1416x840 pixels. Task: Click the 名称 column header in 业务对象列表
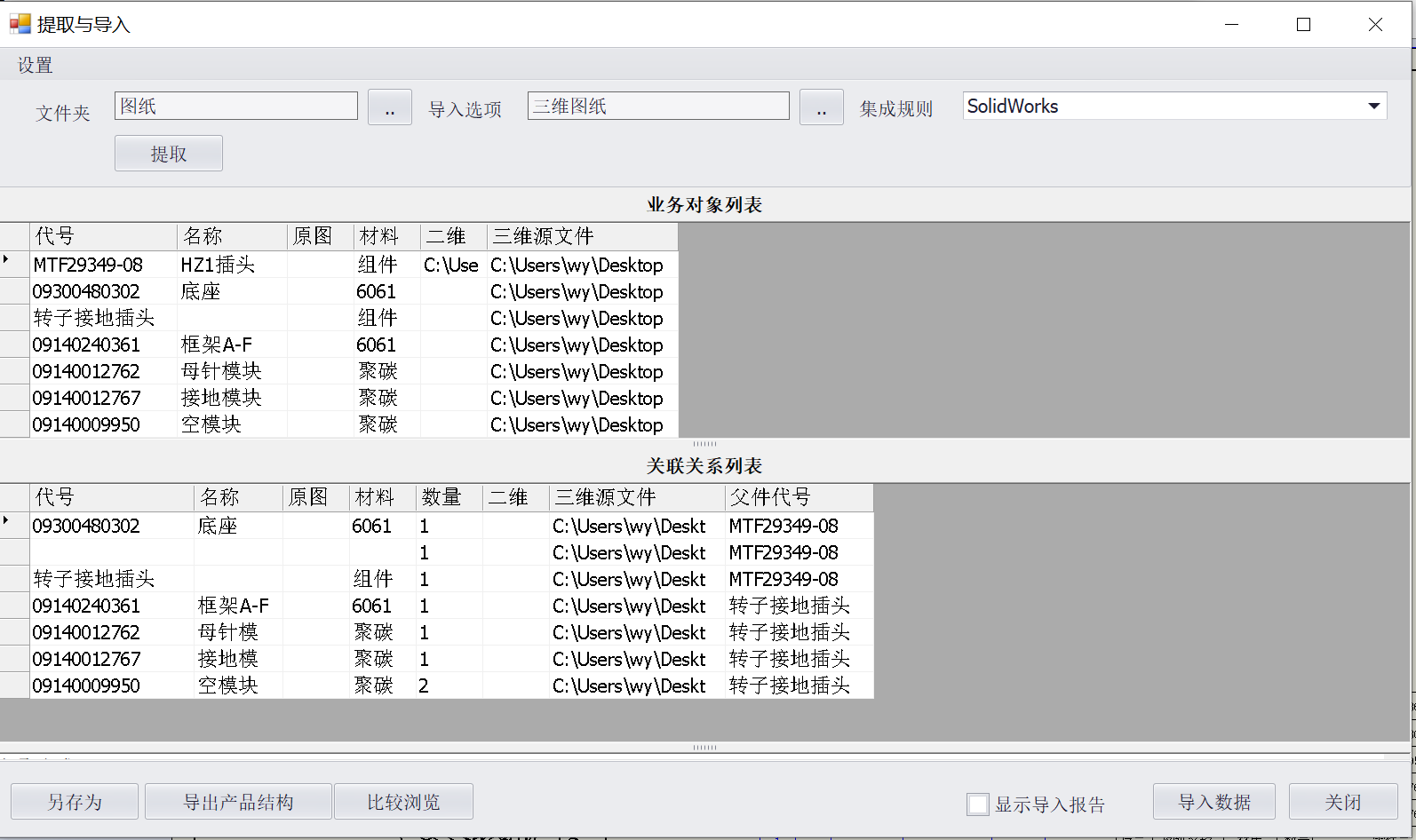click(x=232, y=236)
